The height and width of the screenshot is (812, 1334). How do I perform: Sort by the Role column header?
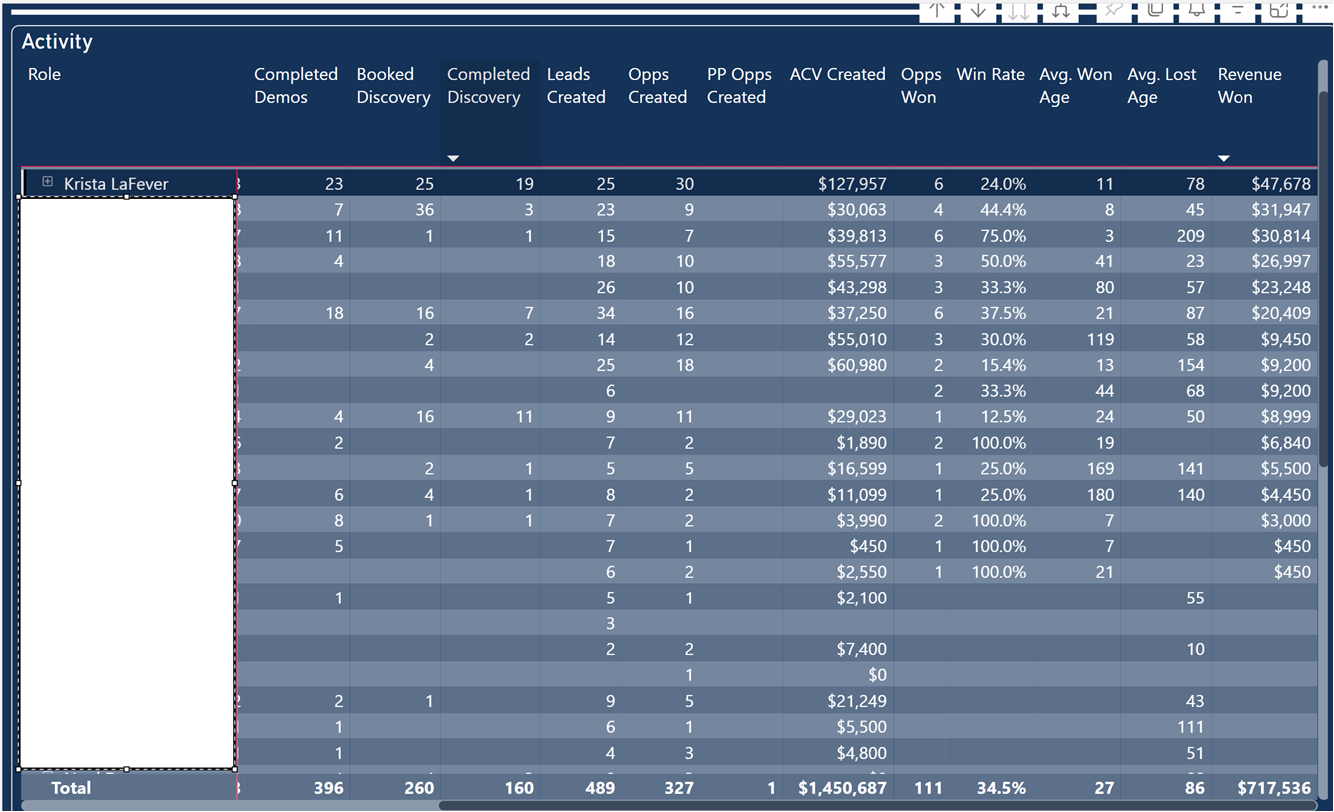pos(45,74)
